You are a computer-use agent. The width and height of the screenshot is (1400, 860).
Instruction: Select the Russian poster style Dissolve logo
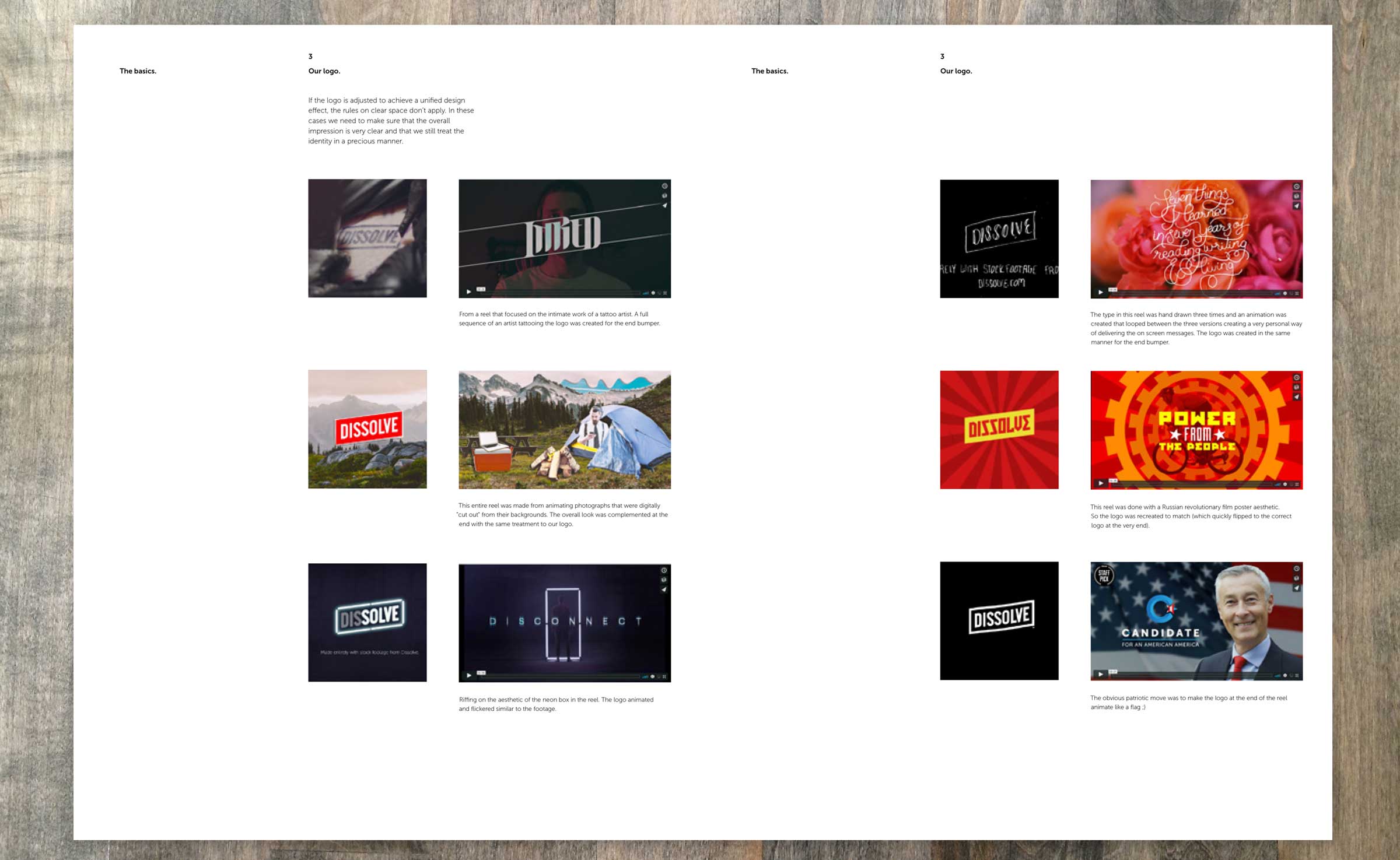click(x=999, y=430)
